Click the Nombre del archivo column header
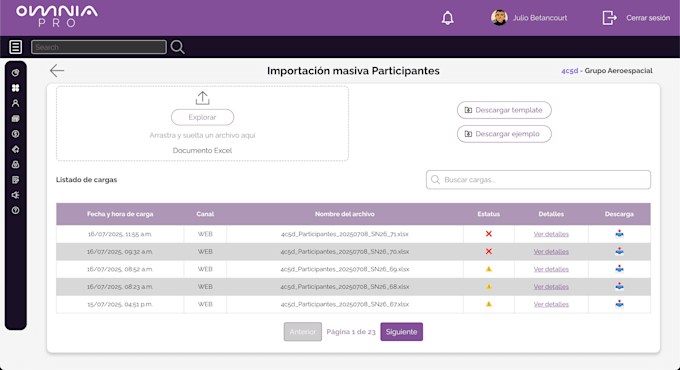This screenshot has width=680, height=370. [x=345, y=214]
